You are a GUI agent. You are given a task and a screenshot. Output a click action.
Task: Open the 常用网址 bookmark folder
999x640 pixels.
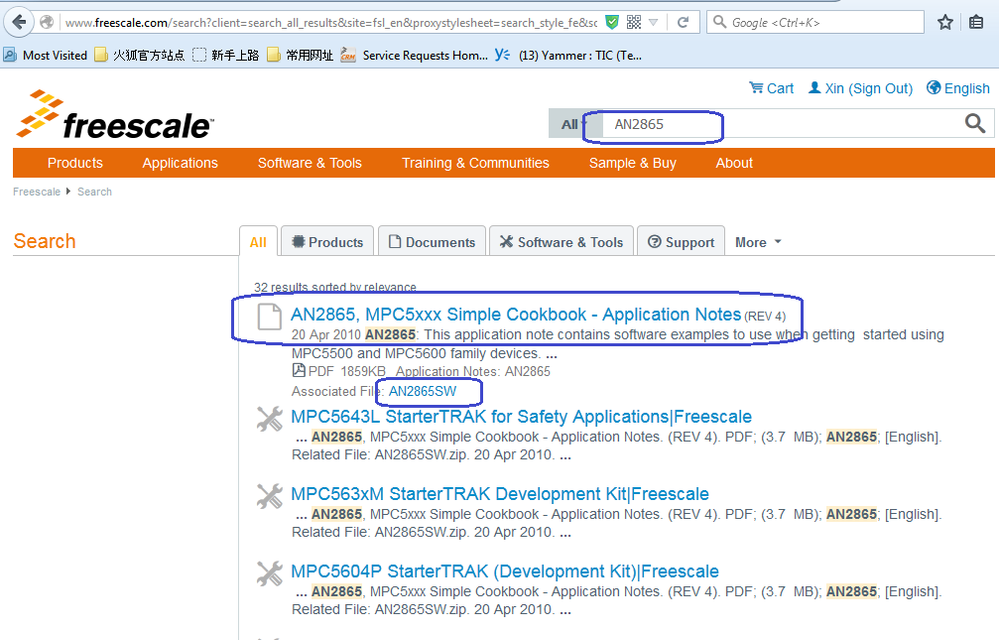[x=300, y=55]
